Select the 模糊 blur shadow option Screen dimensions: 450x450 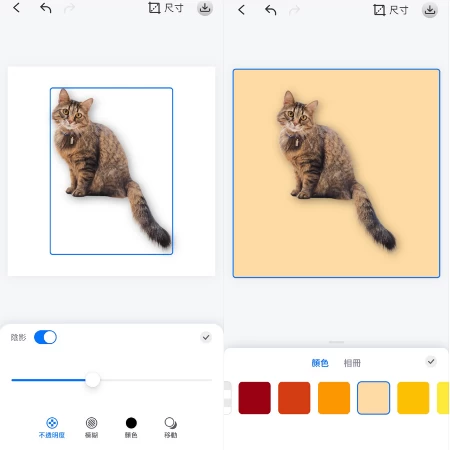tap(91, 428)
